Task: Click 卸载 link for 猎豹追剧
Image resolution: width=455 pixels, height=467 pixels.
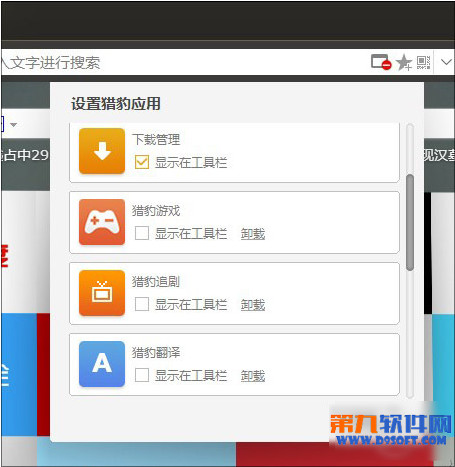Action: [253, 305]
